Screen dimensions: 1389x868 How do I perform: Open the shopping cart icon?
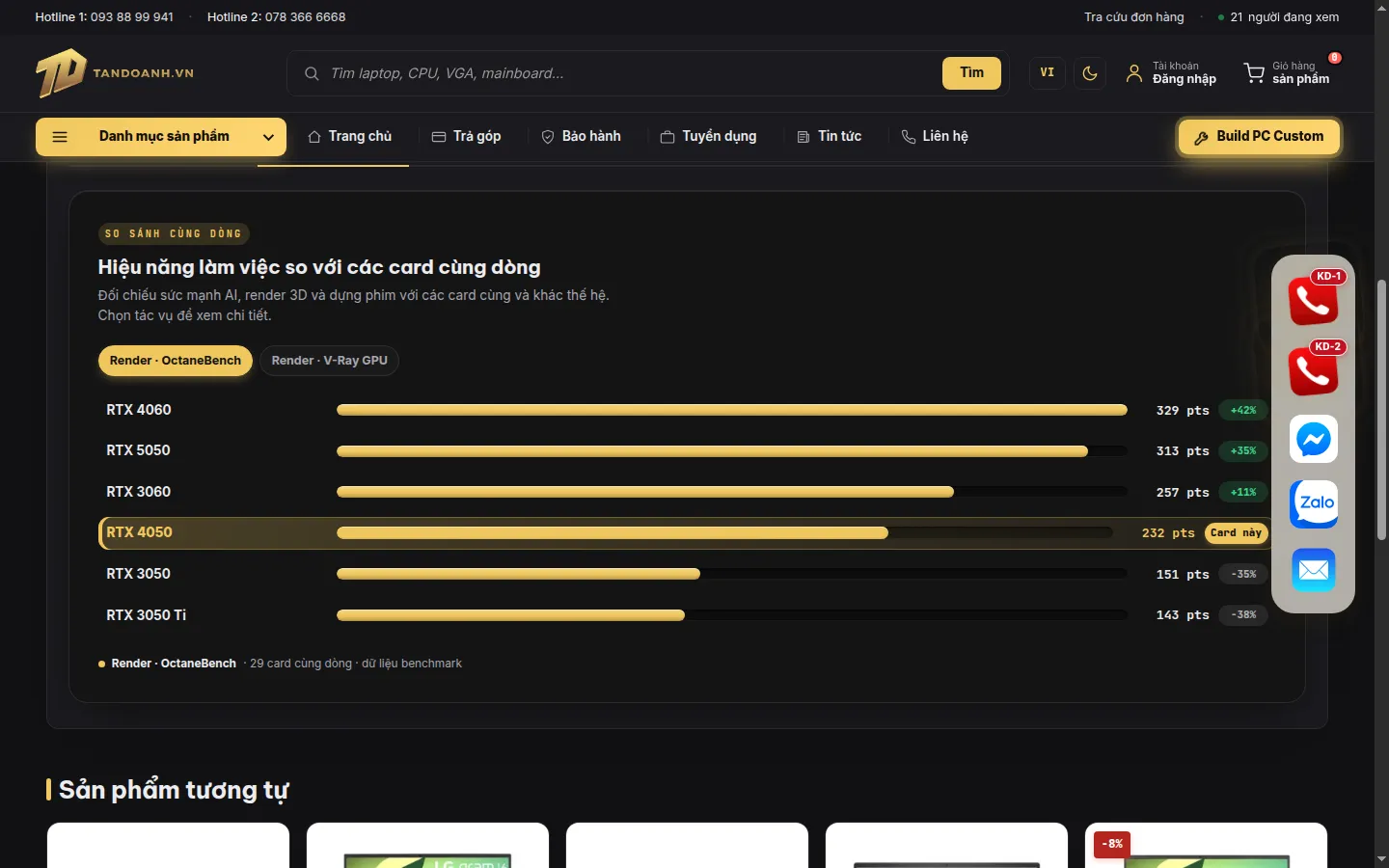click(x=1254, y=73)
